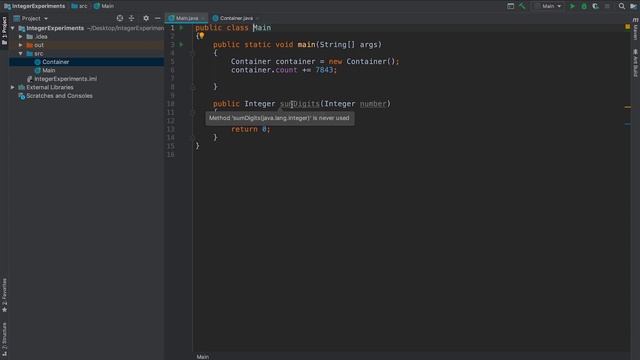This screenshot has height=360, width=640.
Task: Toggle the 1: Project side tool button
Action: pos(4,31)
